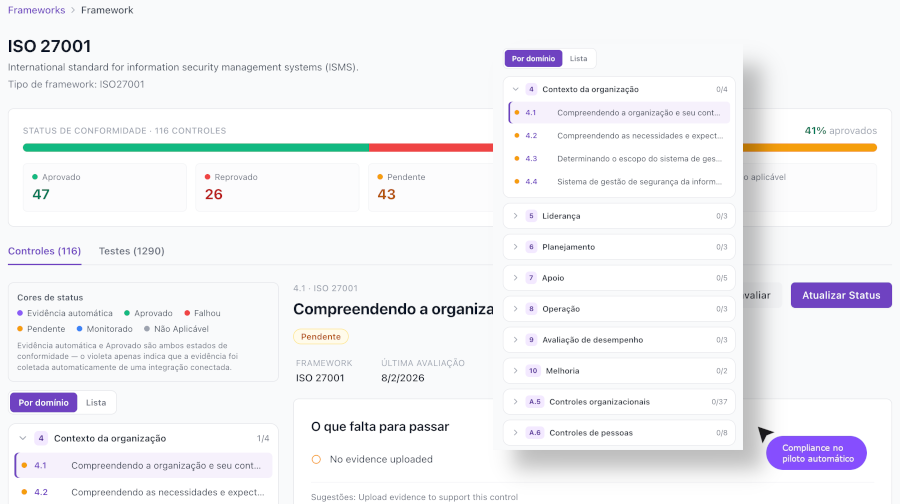Open control 4.4 Sistema de gestão
Screen dimensions: 900x504
pyautogui.click(x=619, y=181)
